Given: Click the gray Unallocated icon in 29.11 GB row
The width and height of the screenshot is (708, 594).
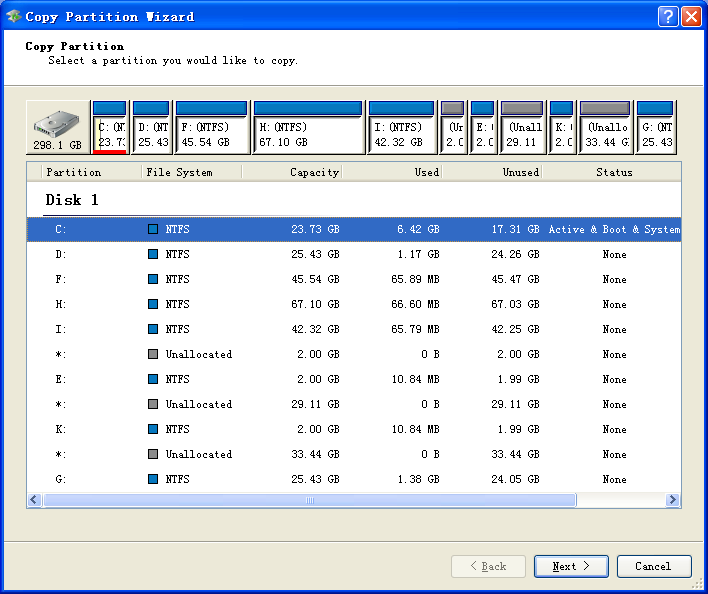Looking at the screenshot, I should click(x=153, y=404).
